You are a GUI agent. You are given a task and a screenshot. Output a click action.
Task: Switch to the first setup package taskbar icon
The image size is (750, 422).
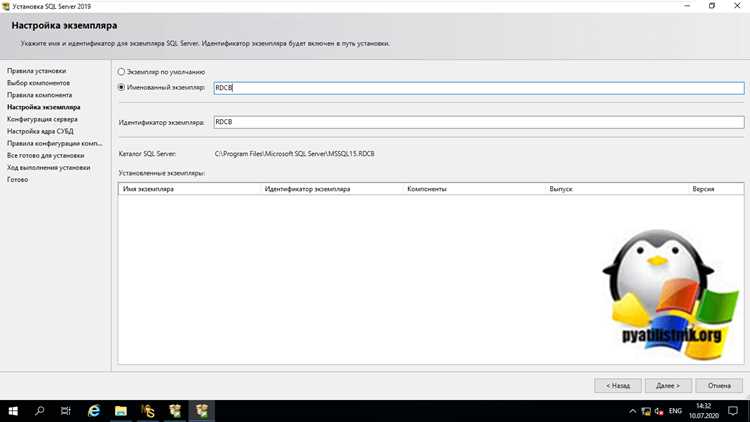click(x=175, y=411)
